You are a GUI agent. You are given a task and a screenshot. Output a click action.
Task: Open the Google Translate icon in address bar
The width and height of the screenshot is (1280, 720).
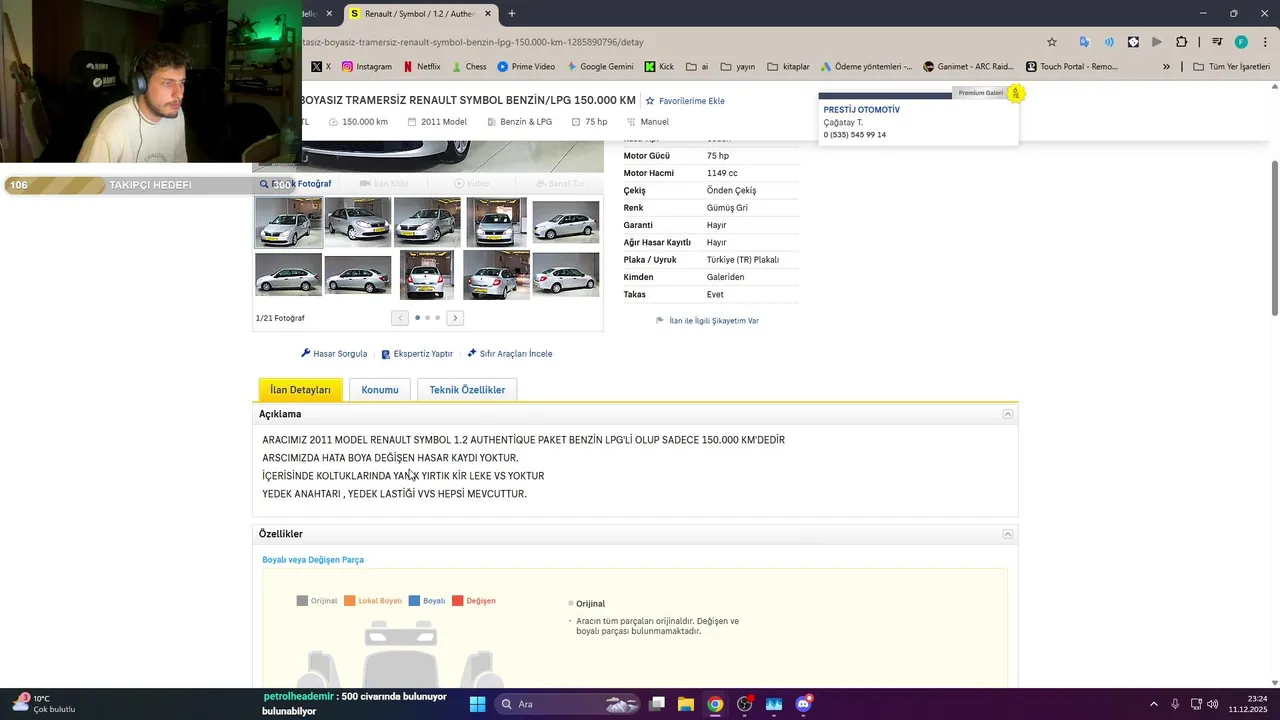pos(1084,42)
